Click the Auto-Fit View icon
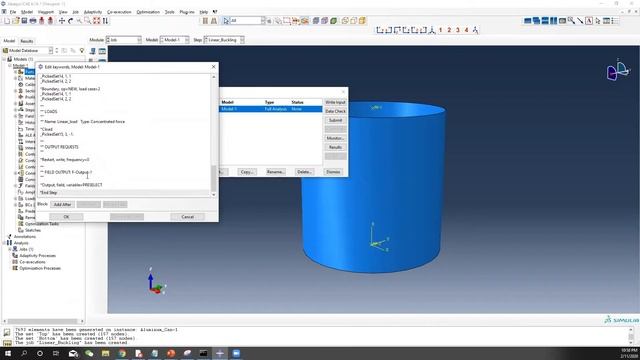This screenshot has width=640, height=360. [96, 21]
